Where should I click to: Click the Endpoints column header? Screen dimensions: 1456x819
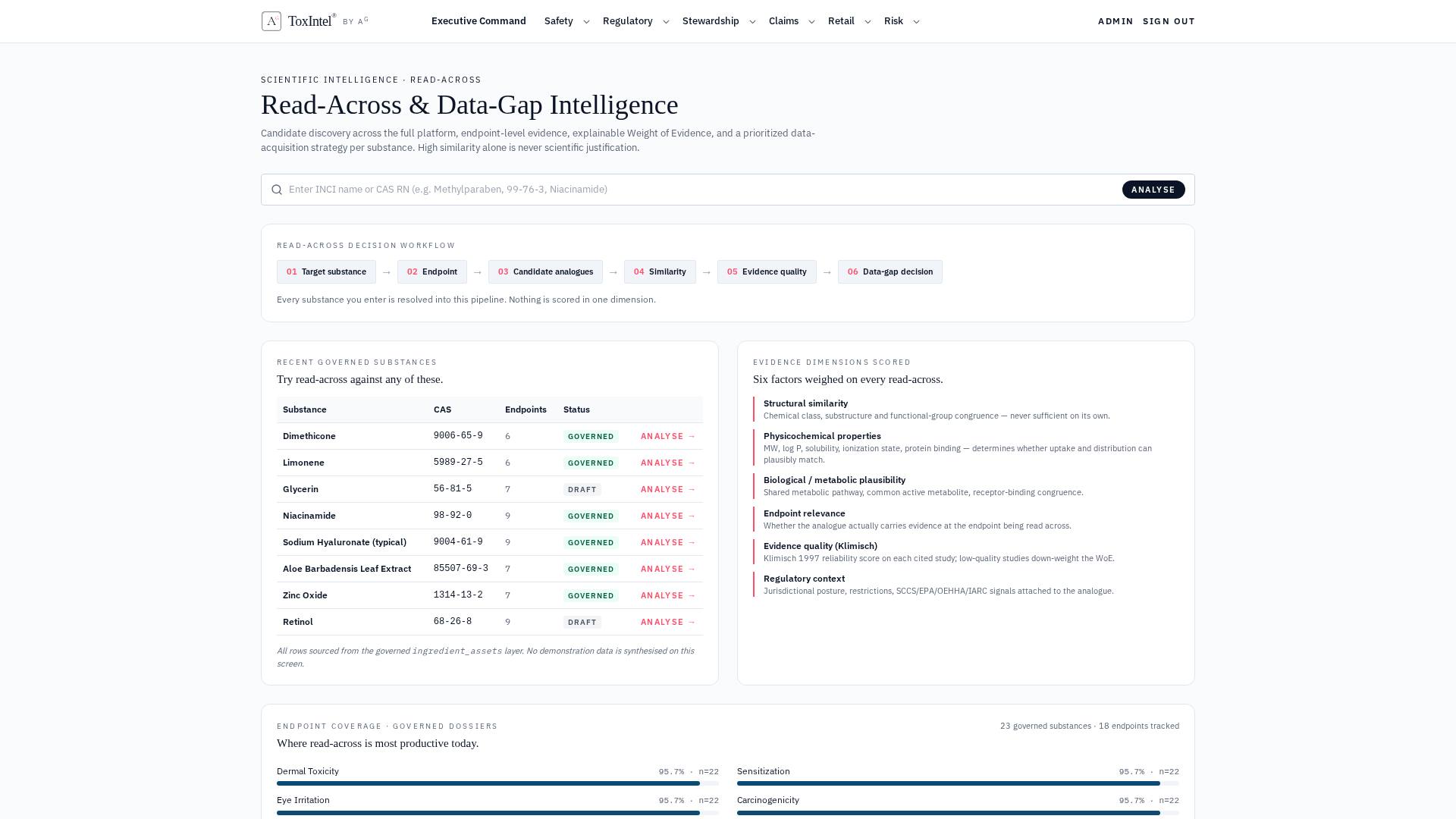pos(526,409)
